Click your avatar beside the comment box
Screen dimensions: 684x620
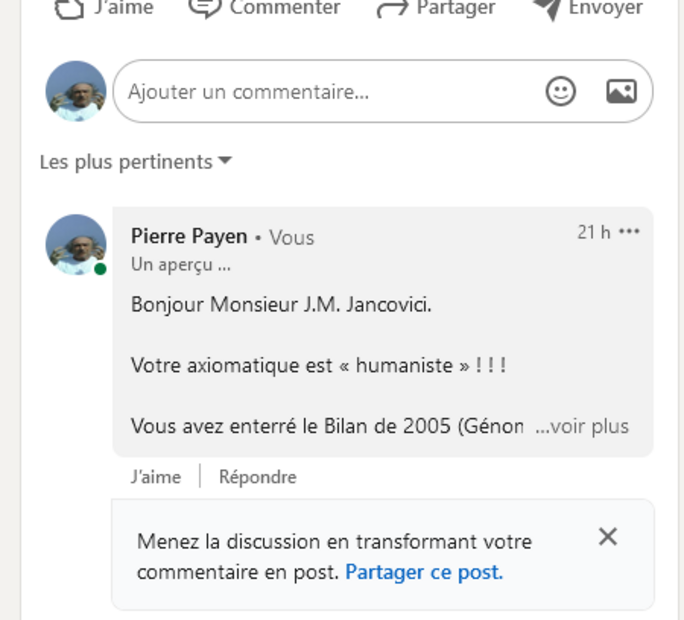pos(76,92)
